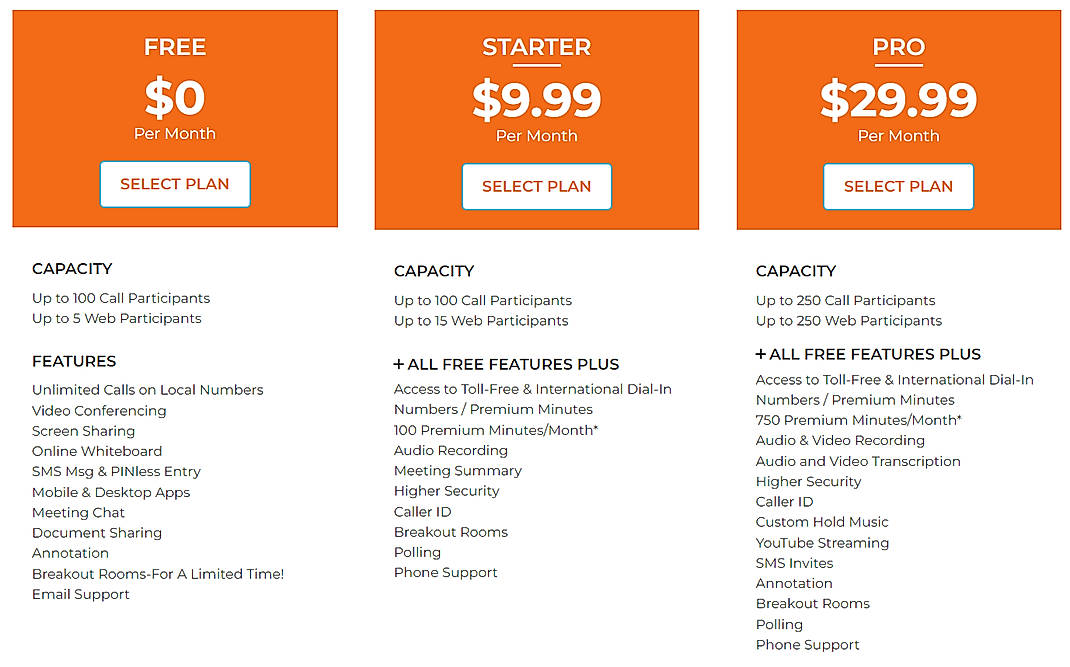This screenshot has height=667, width=1070.
Task: Expand All Free Features Plus under Pro
Action: click(x=868, y=354)
